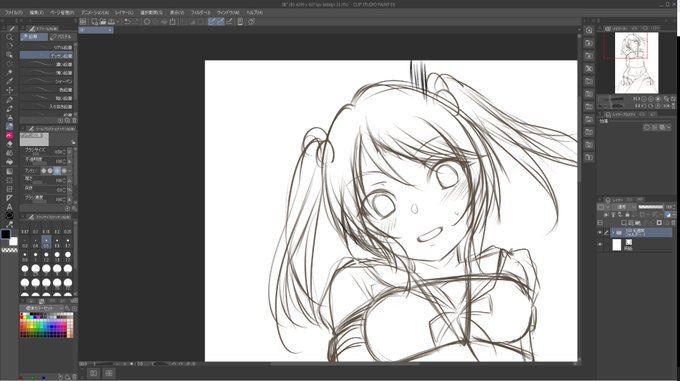Open the blend mode dropdown in Layer panel

(x=624, y=207)
